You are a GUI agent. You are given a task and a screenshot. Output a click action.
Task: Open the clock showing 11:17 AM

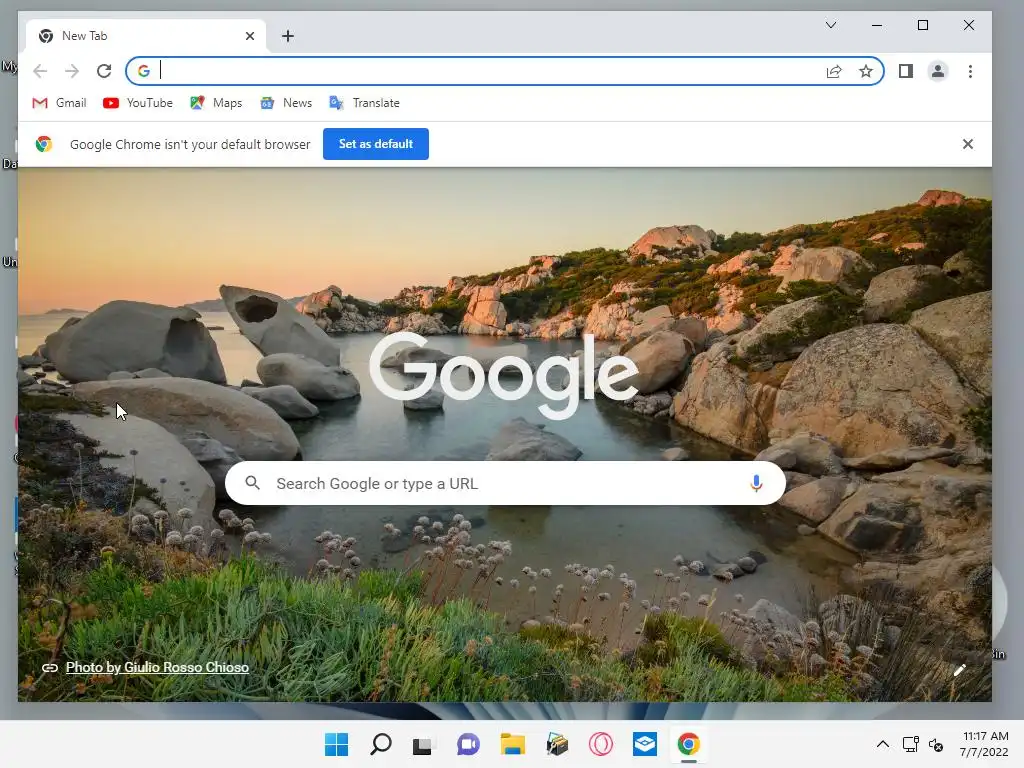point(985,744)
